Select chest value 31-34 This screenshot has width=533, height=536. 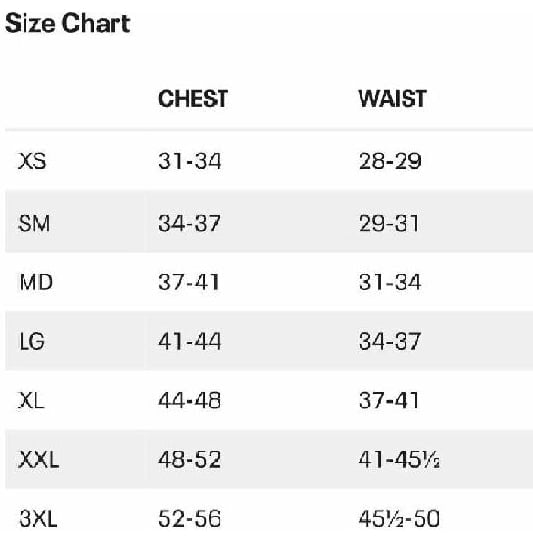tap(189, 161)
